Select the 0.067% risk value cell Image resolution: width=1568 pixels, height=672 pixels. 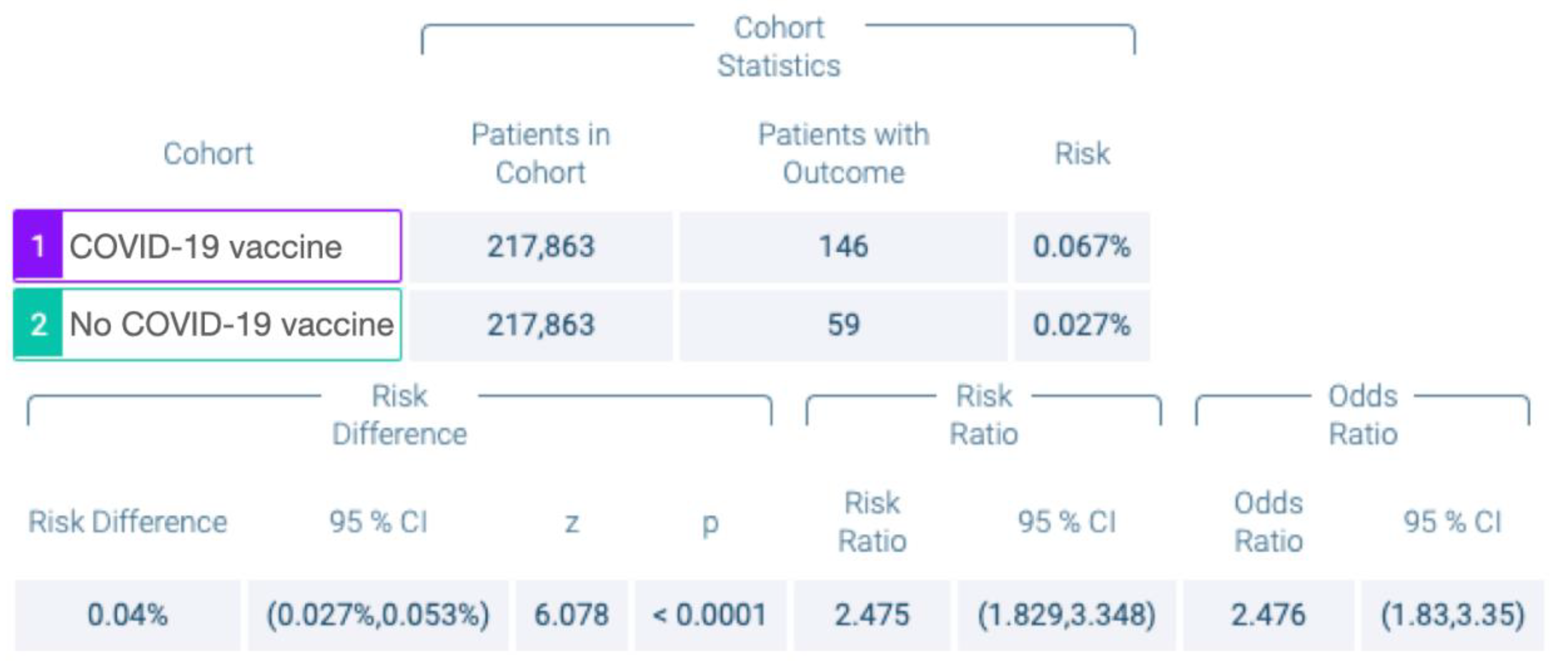click(x=1082, y=247)
